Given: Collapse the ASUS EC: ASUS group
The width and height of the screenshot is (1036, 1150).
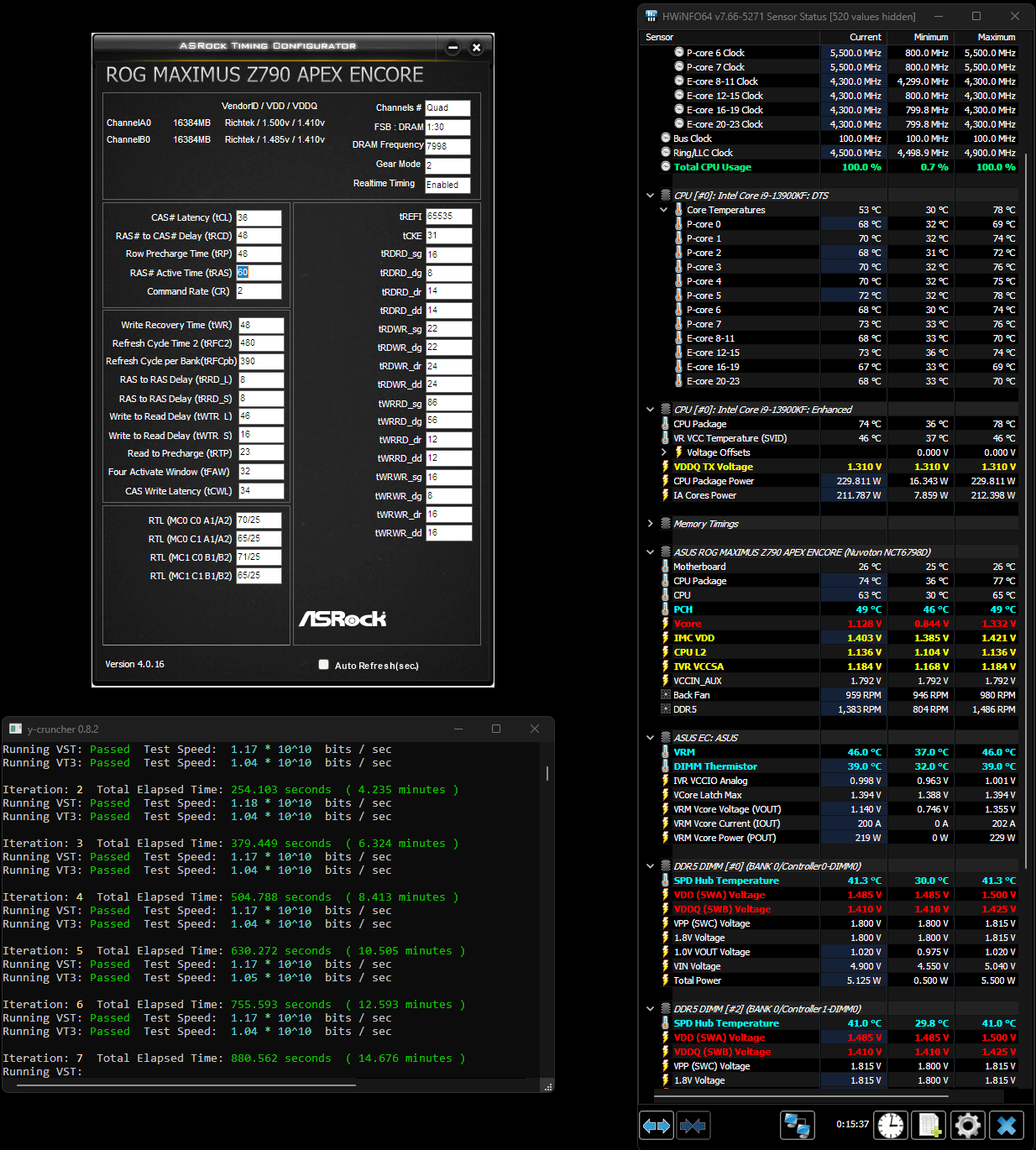Looking at the screenshot, I should (x=650, y=738).
